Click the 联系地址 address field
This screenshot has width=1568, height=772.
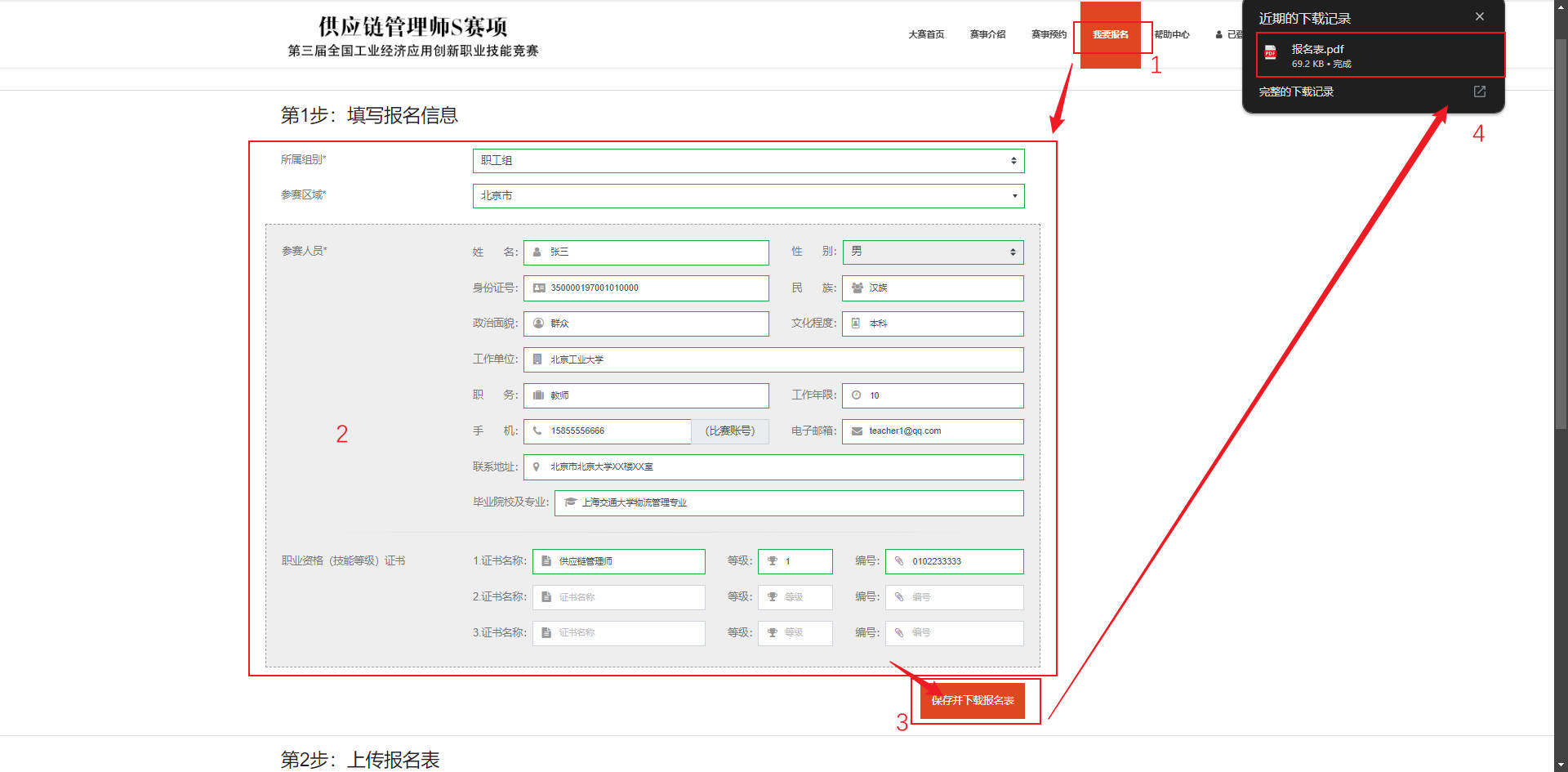773,467
